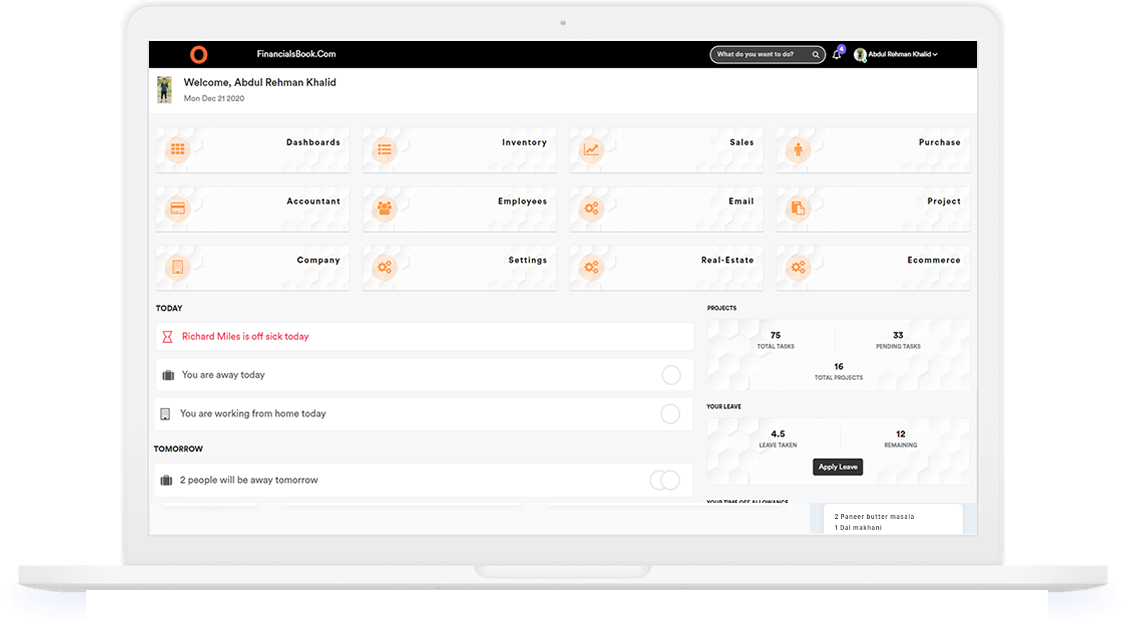This screenshot has height=630, width=1126.
Task: Click the user avatar in the top bar
Action: coord(860,55)
